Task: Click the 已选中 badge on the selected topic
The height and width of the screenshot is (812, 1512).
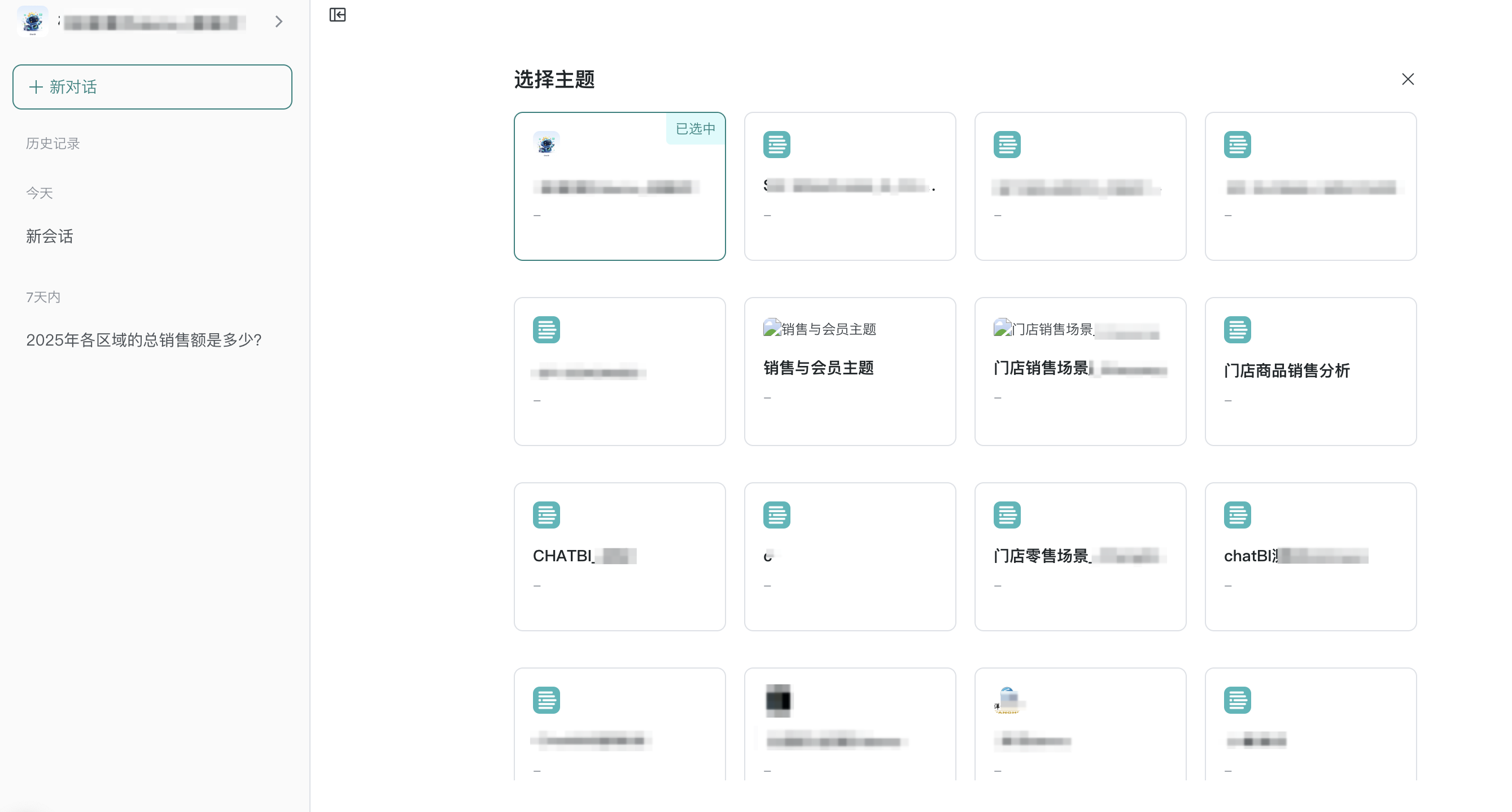Action: click(x=694, y=129)
